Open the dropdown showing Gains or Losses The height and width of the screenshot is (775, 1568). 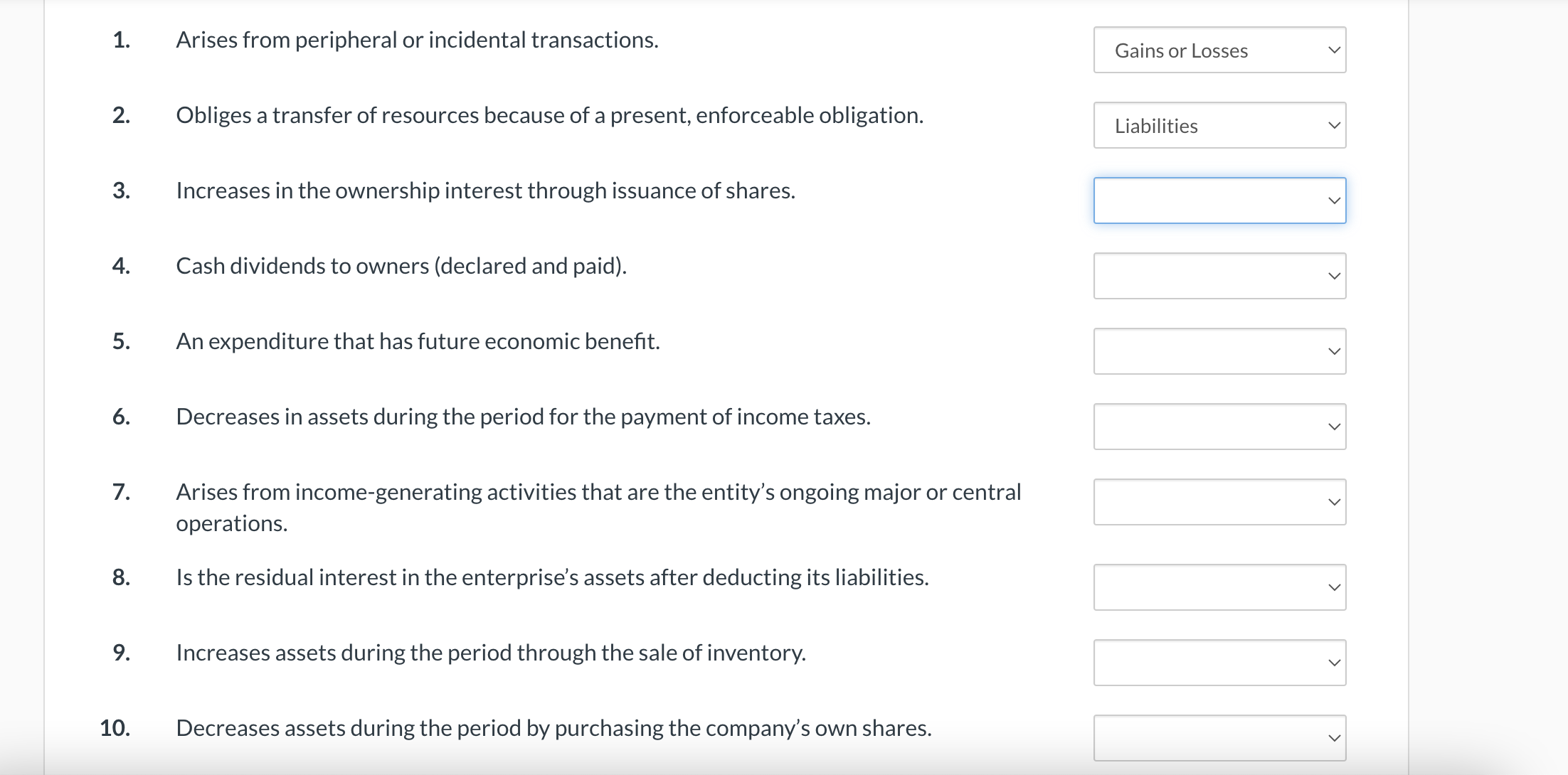(1218, 50)
